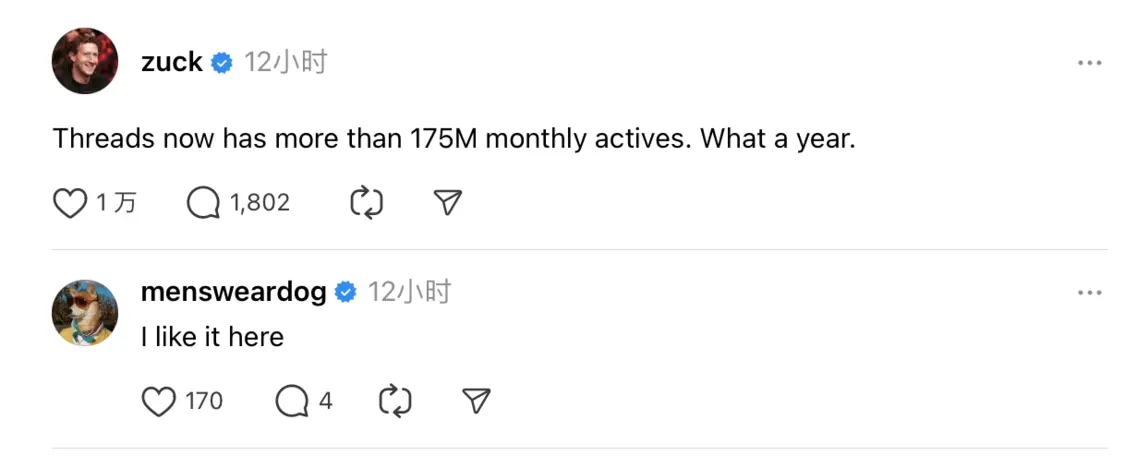Repost menswear dog's reply

(x=395, y=402)
